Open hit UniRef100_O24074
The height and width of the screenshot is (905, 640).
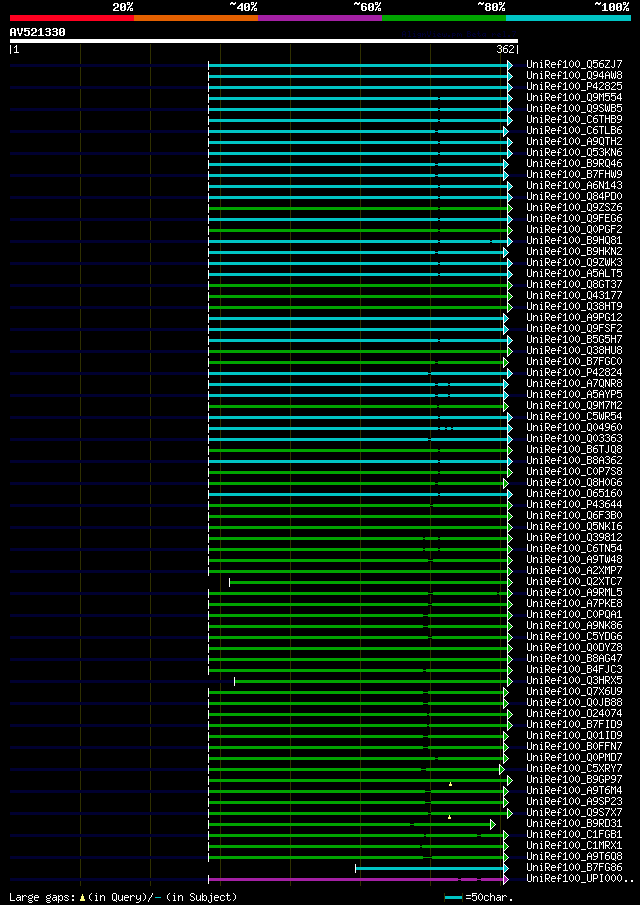[574, 715]
